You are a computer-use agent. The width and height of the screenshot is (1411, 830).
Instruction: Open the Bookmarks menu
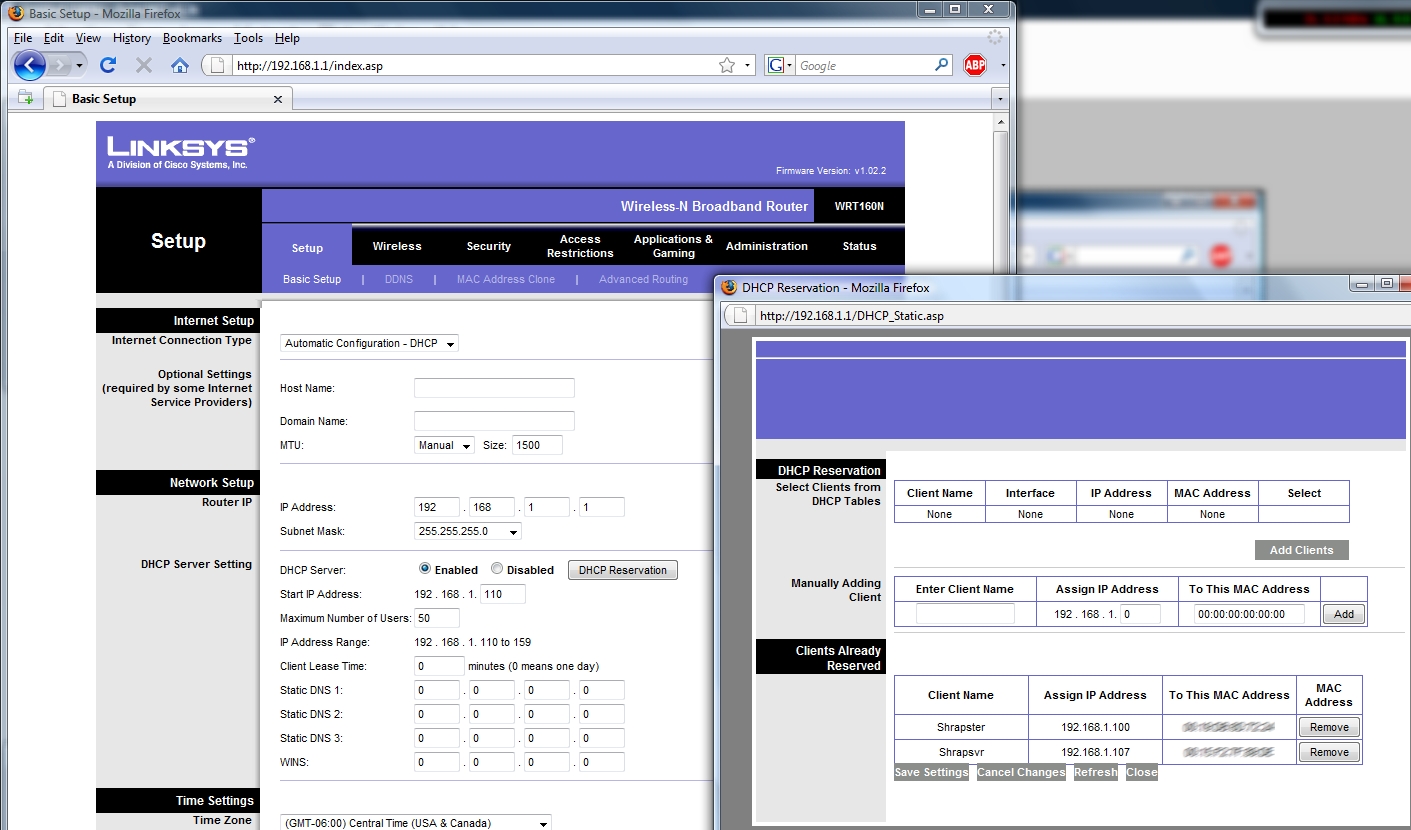tap(192, 38)
